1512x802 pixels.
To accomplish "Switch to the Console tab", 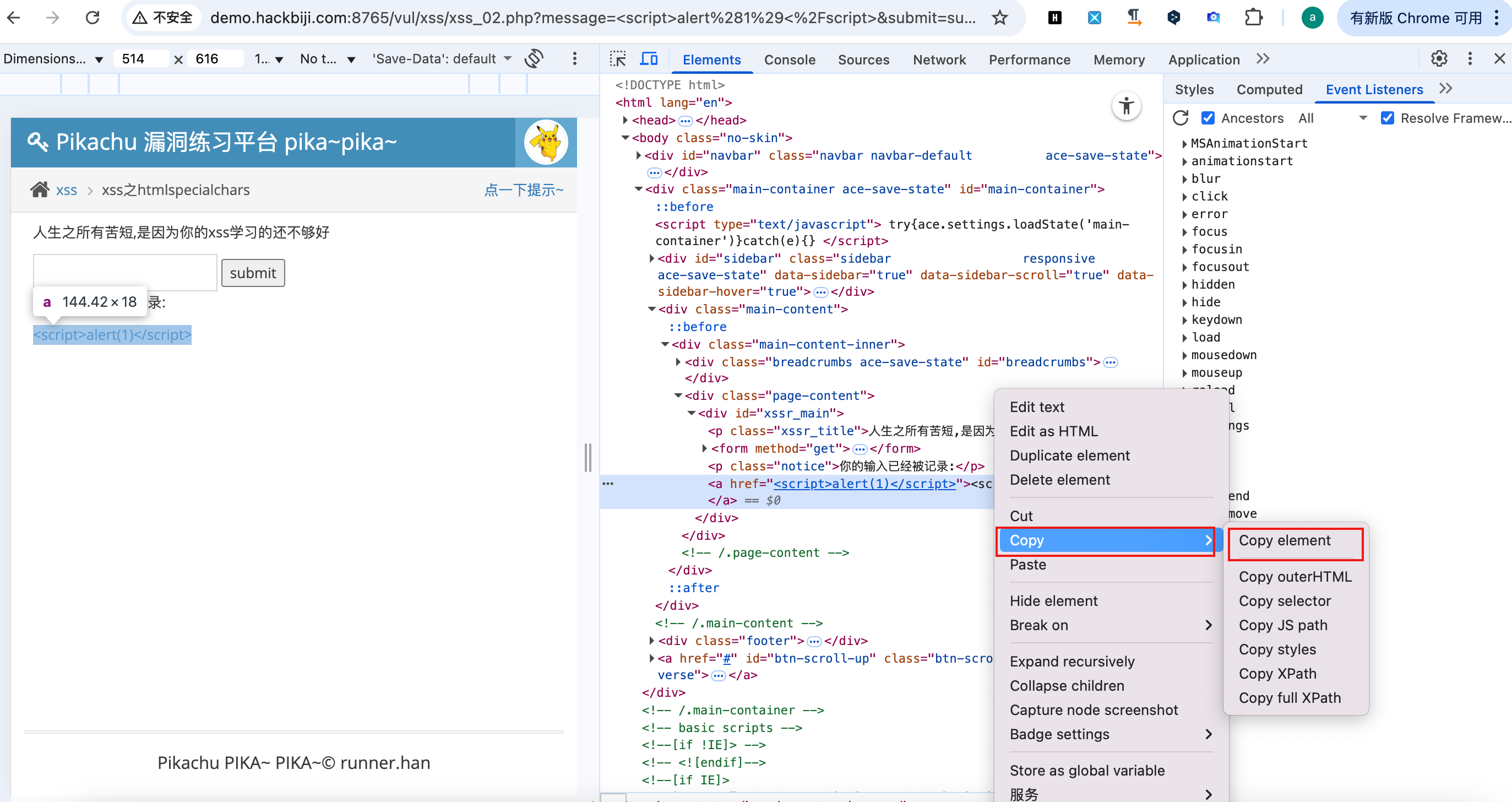I will [x=790, y=60].
